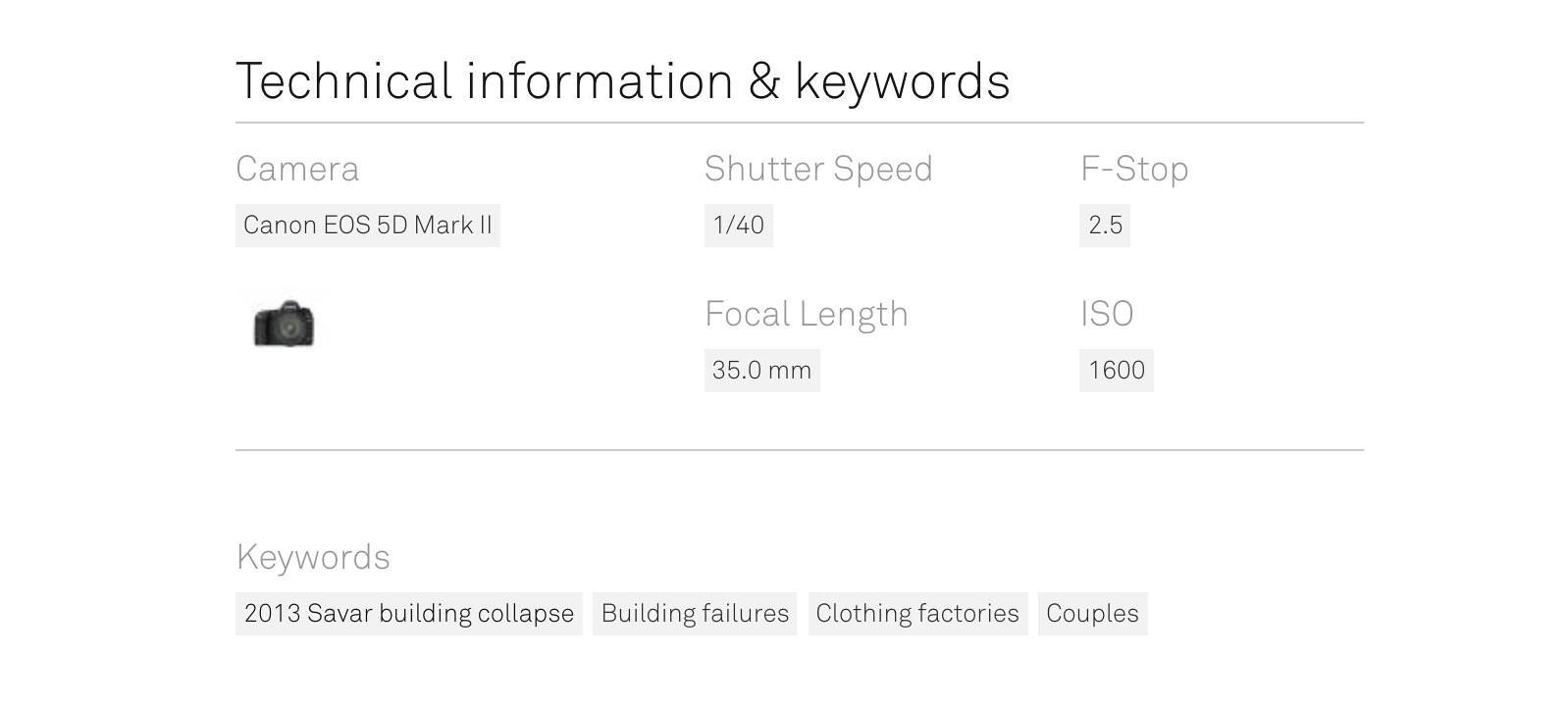
Task: Open the 2013 Savar building collapse keyword
Action: pos(408,614)
